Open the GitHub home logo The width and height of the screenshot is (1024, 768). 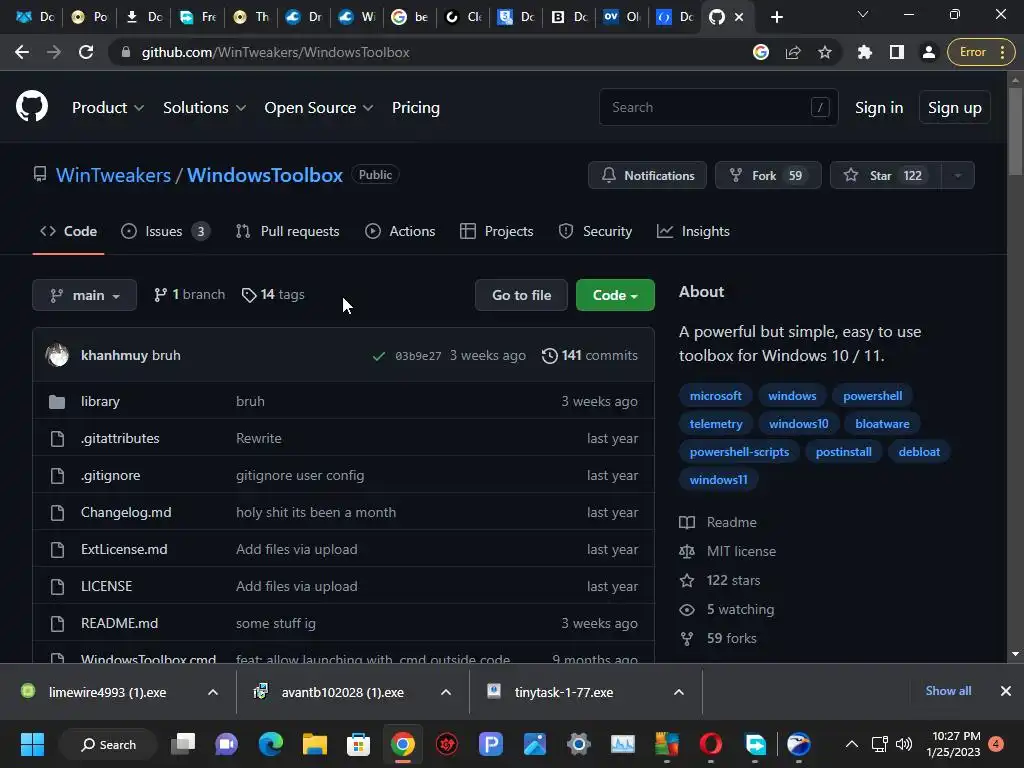click(x=32, y=107)
